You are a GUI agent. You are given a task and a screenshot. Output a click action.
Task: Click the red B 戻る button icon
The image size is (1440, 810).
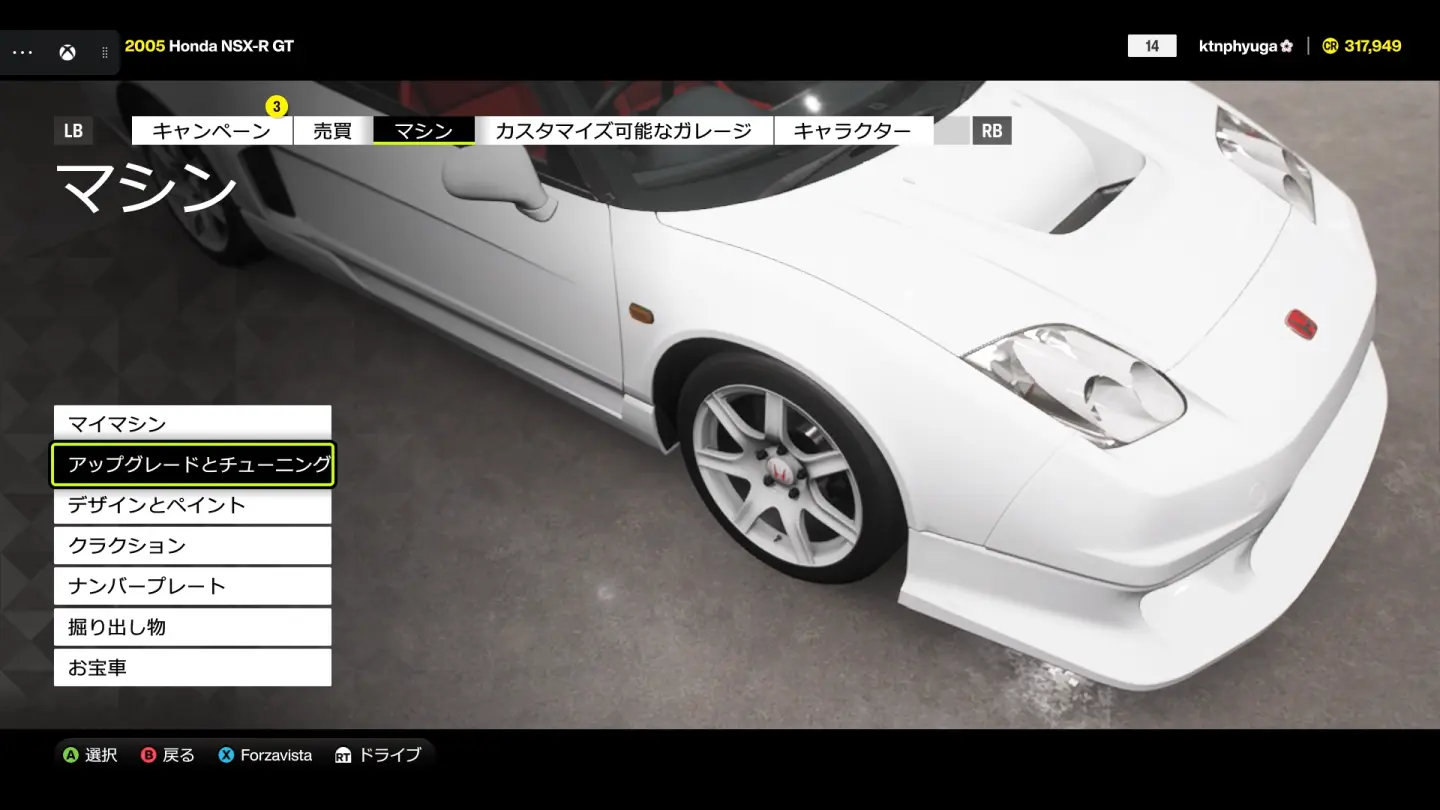pos(148,755)
